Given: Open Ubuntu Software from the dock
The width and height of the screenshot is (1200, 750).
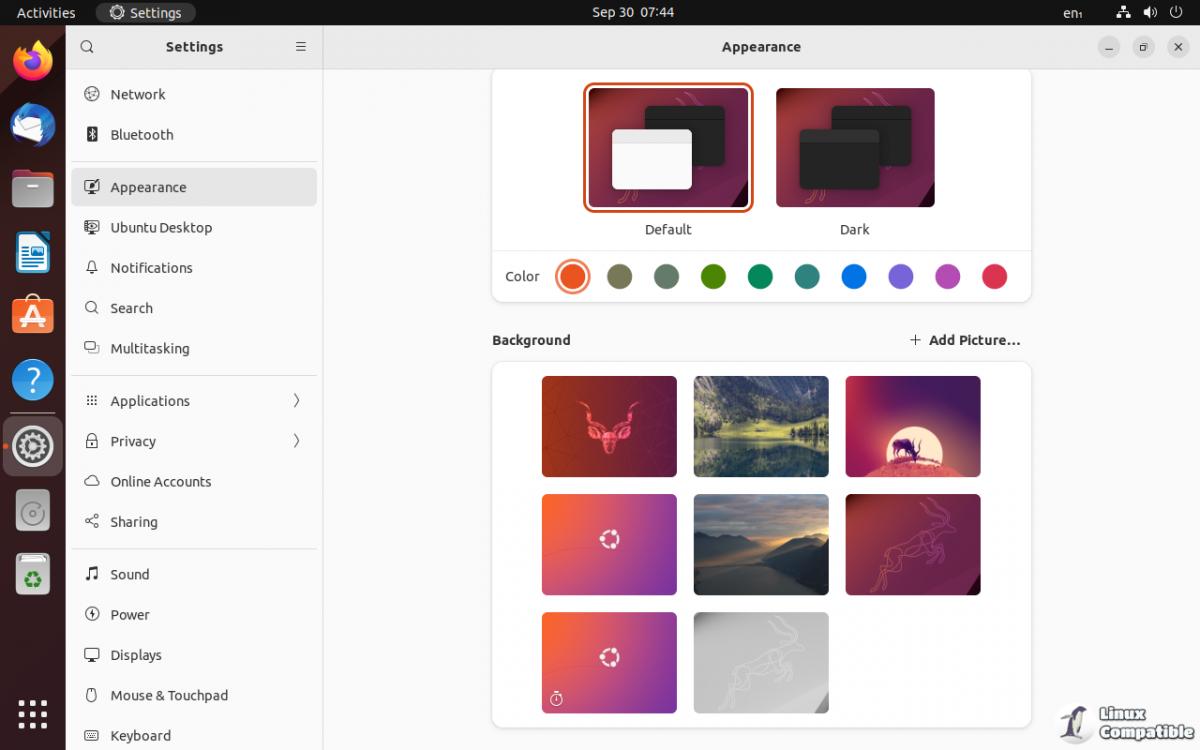Looking at the screenshot, I should (x=33, y=316).
